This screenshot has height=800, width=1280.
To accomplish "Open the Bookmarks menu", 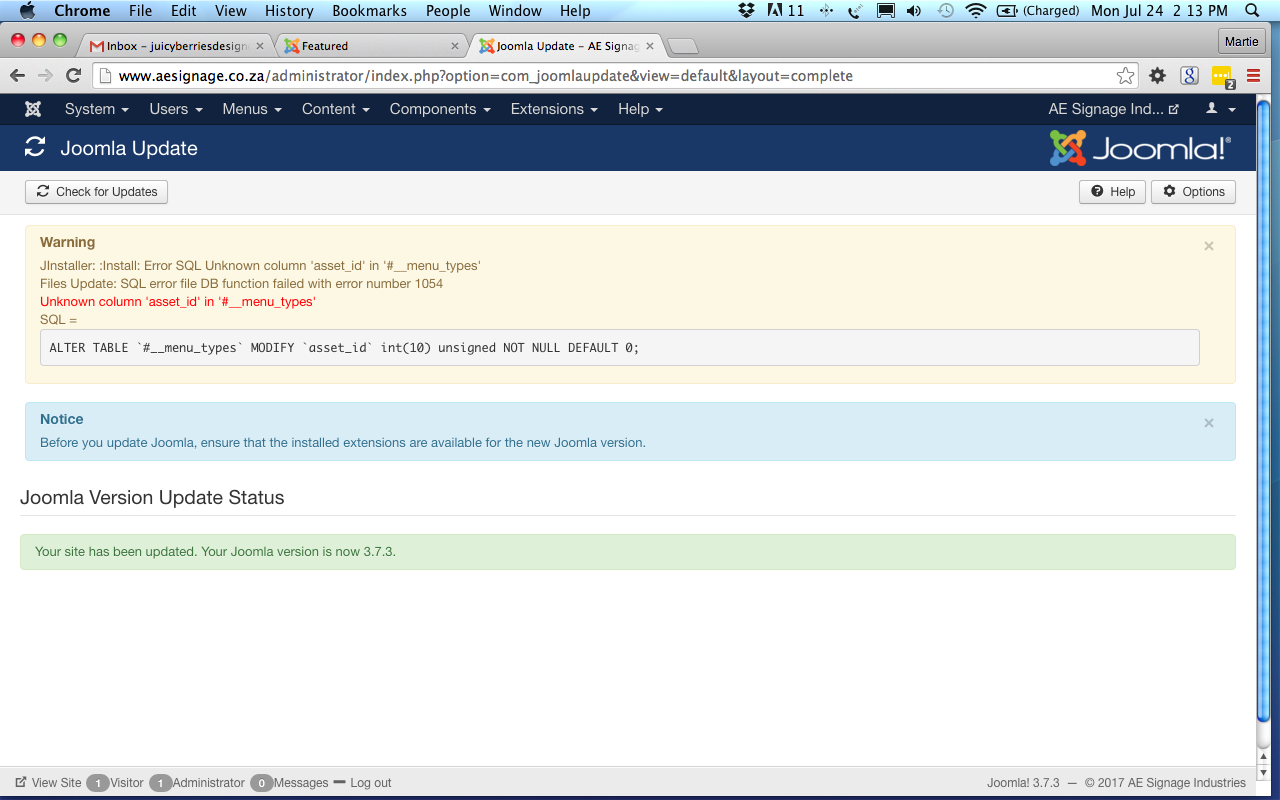I will (369, 11).
